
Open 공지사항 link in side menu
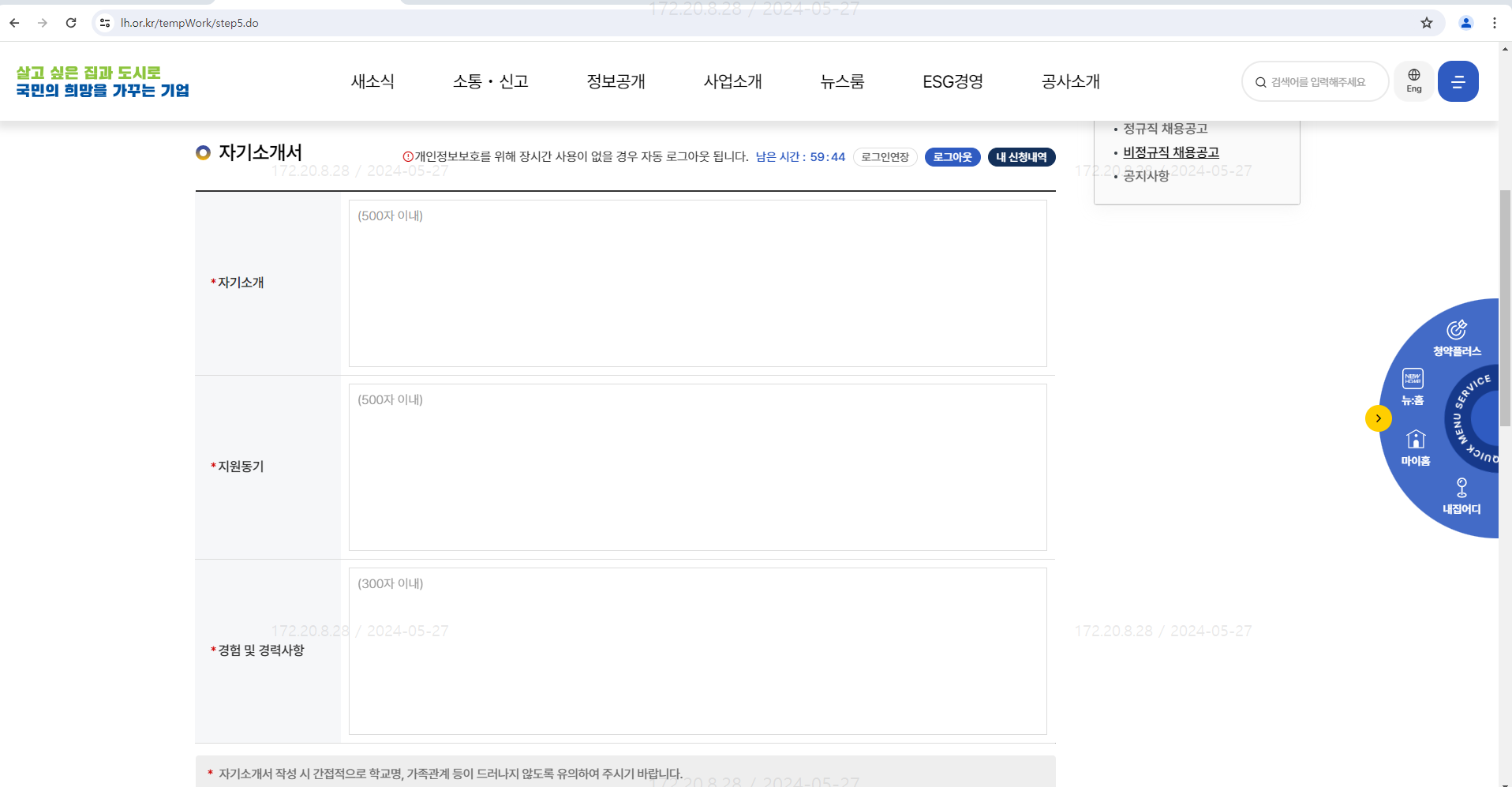click(x=1146, y=176)
